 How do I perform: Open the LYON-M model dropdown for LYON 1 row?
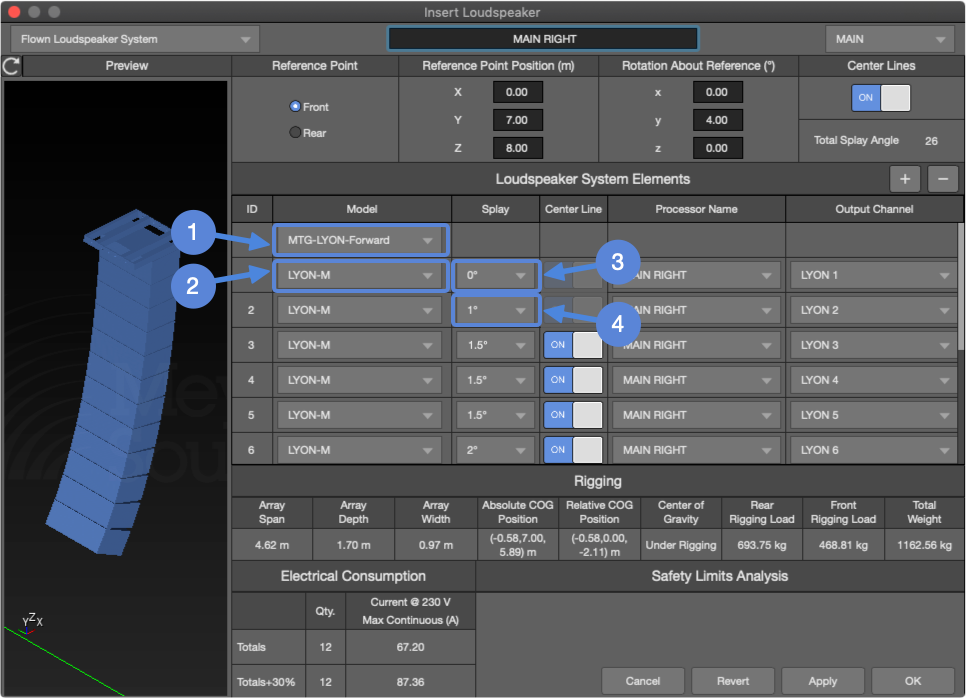coord(360,275)
